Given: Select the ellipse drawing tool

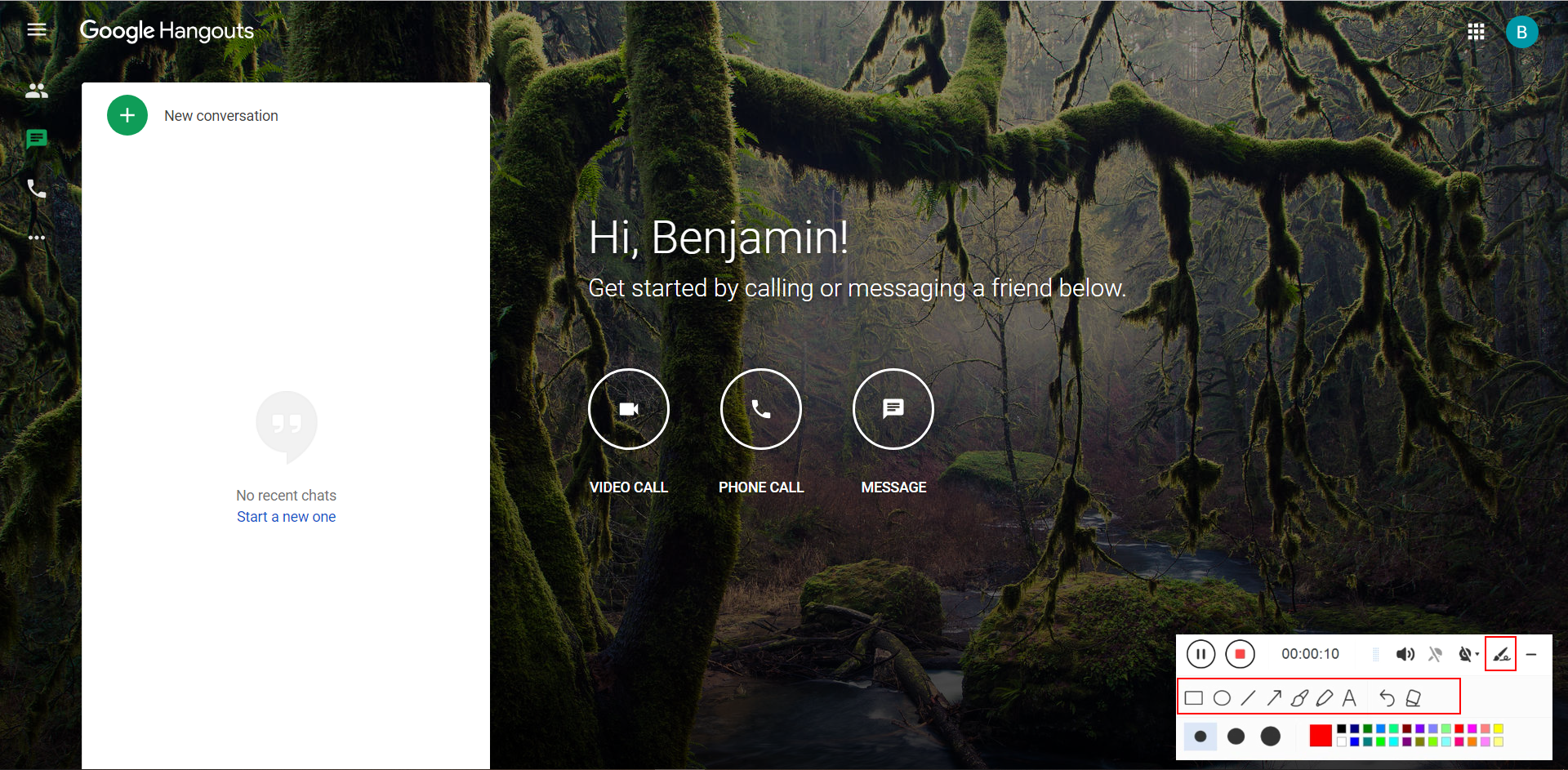Looking at the screenshot, I should point(1221,698).
